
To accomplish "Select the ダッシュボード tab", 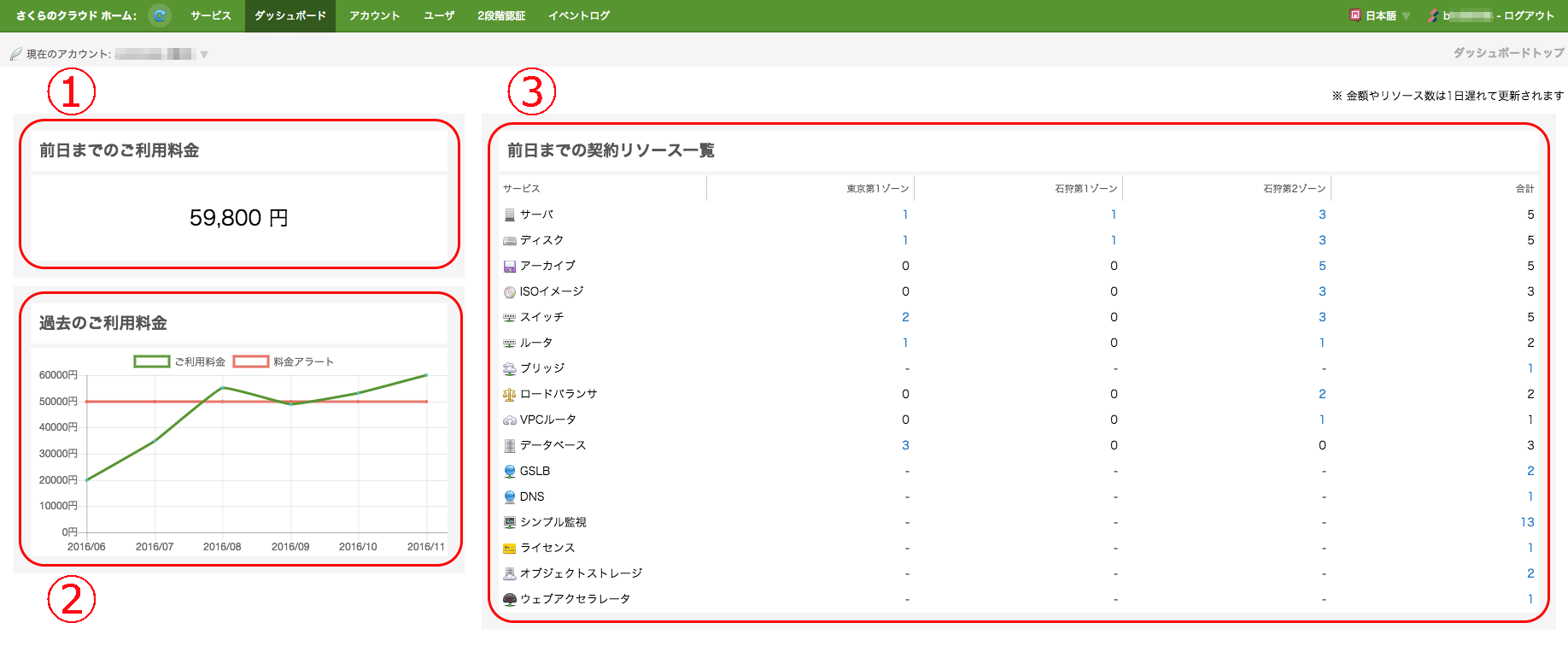I will coord(290,15).
